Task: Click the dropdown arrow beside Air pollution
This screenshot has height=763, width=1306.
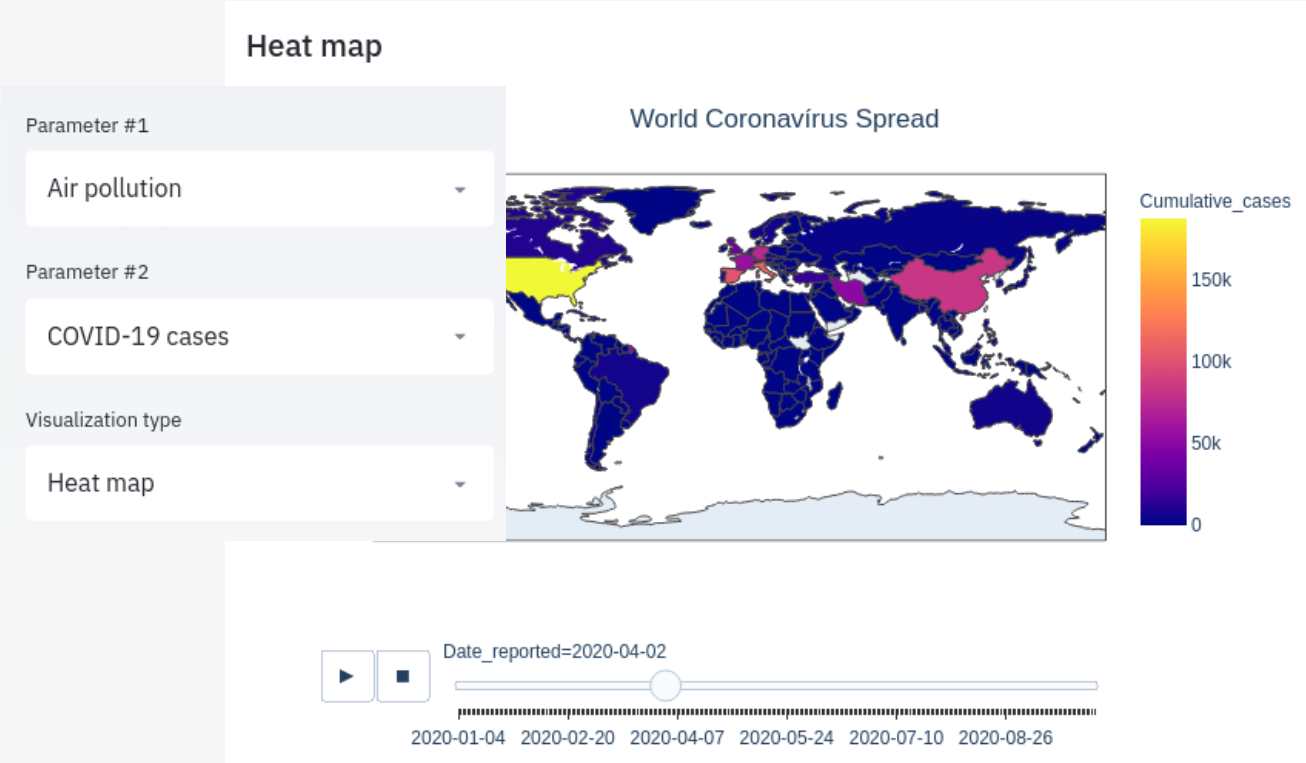Action: pos(460,189)
